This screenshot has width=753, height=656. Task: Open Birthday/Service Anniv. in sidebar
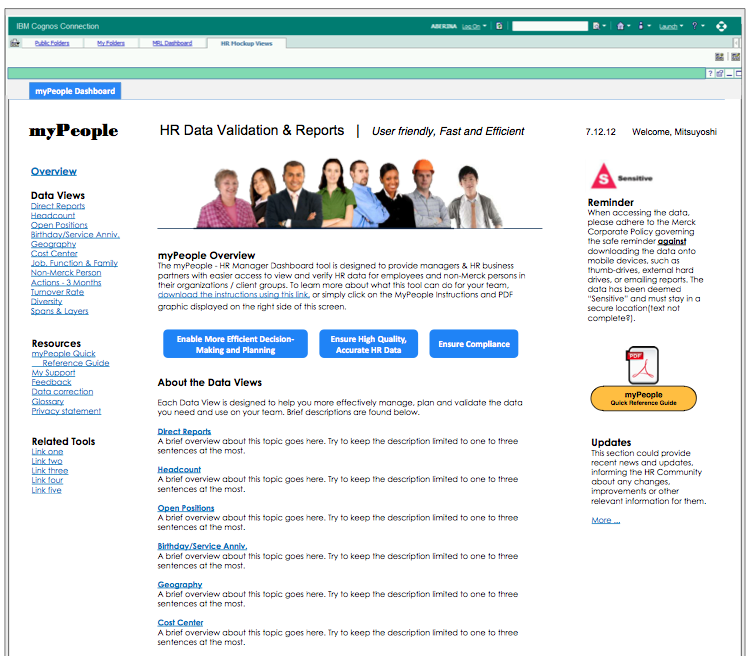[75, 235]
